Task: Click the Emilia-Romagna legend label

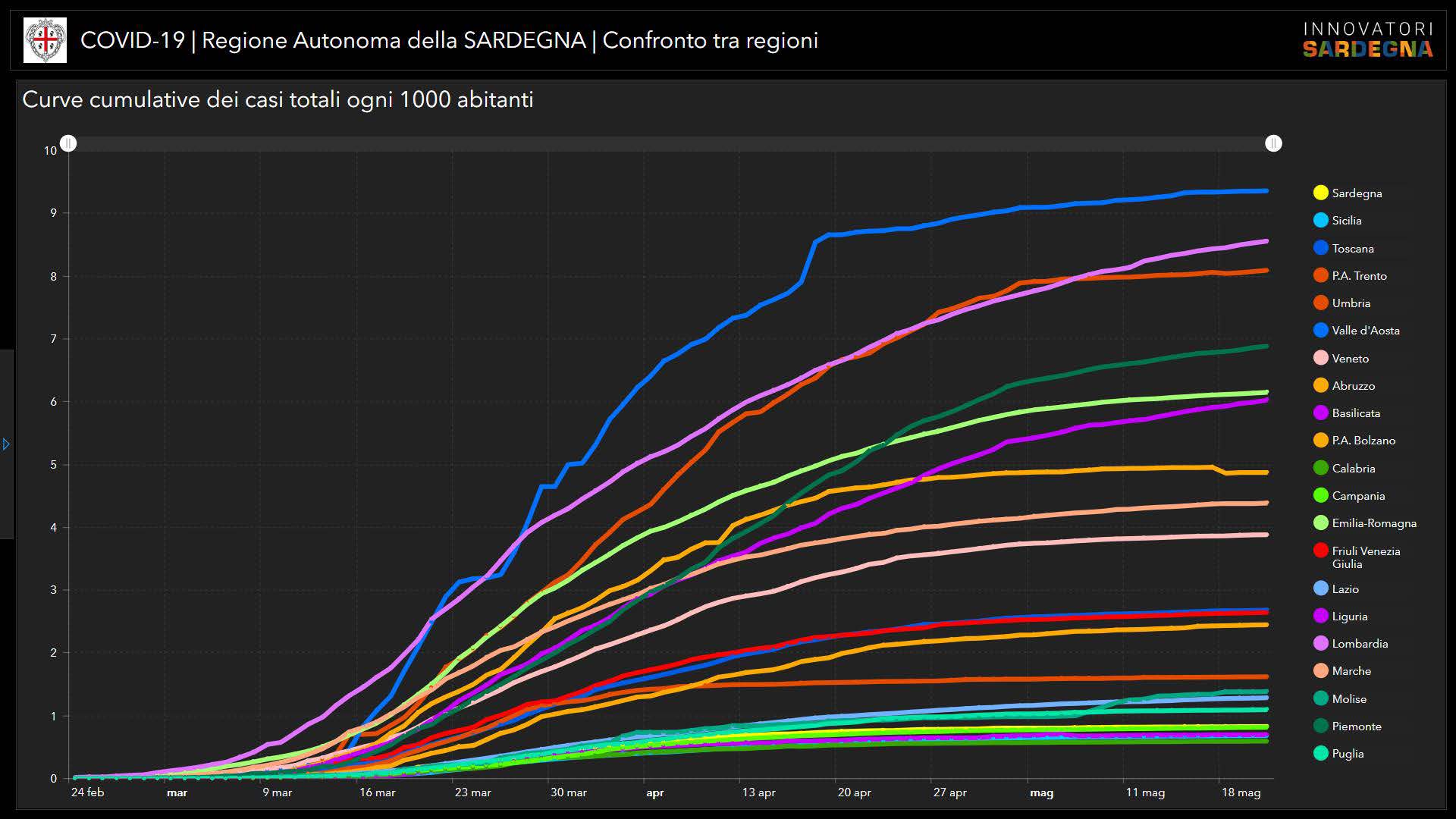Action: click(1373, 523)
